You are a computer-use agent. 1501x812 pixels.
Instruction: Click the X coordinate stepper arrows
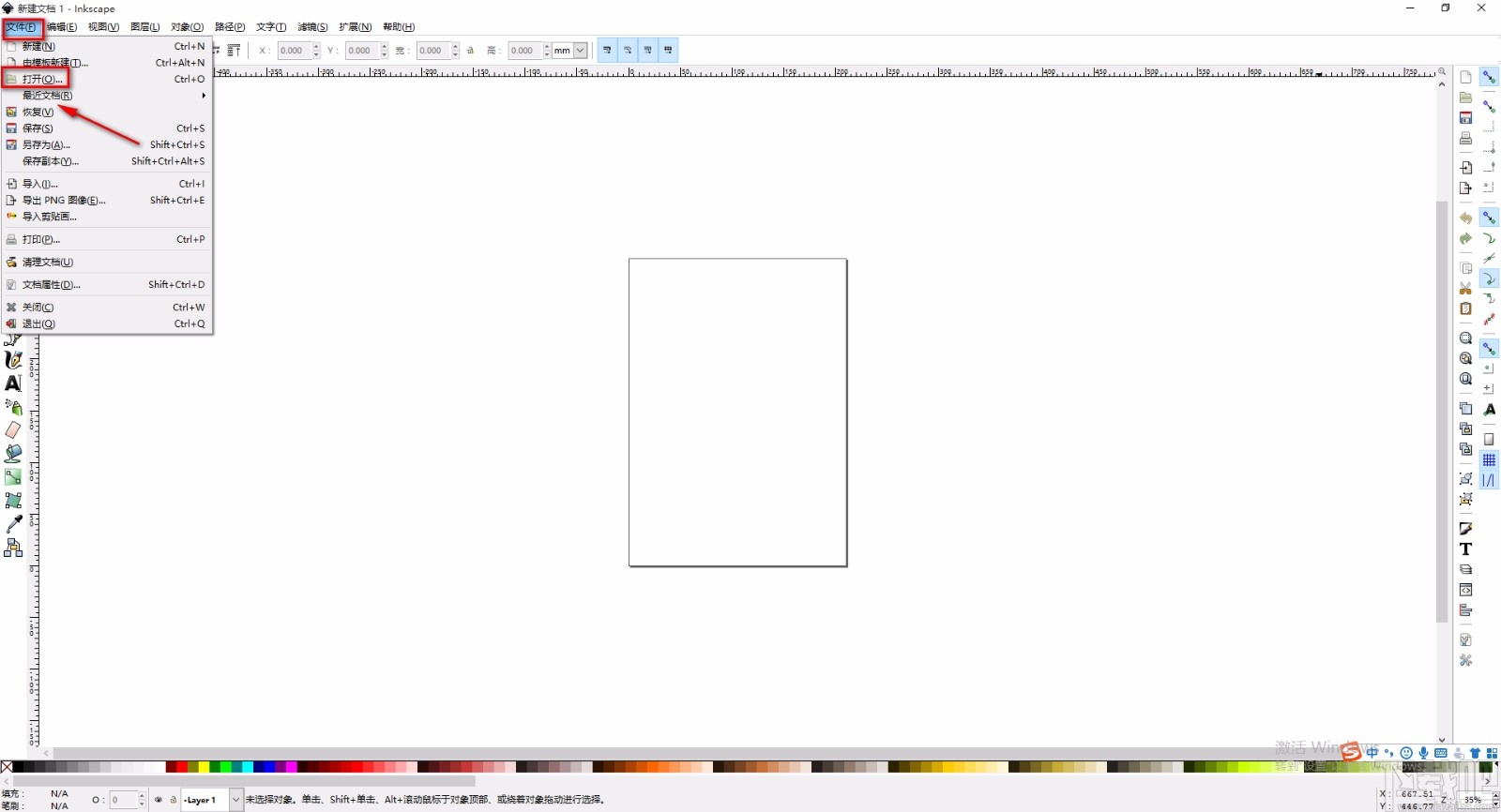[x=316, y=51]
